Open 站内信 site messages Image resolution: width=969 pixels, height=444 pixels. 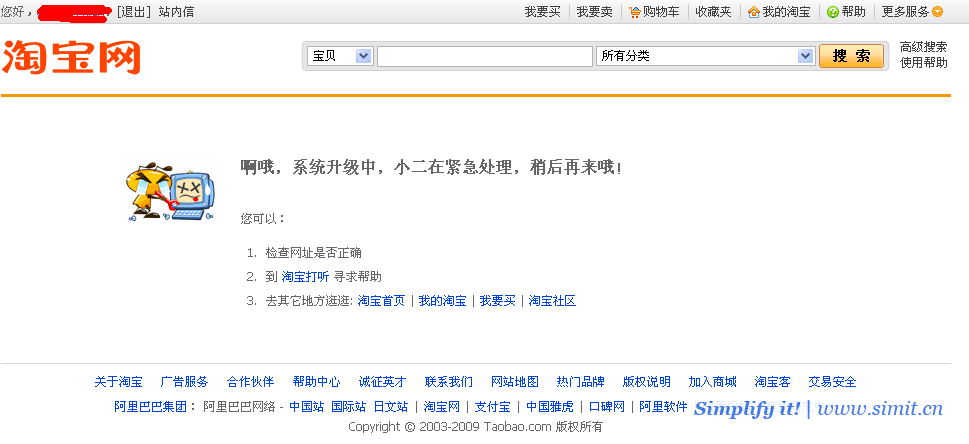176,12
